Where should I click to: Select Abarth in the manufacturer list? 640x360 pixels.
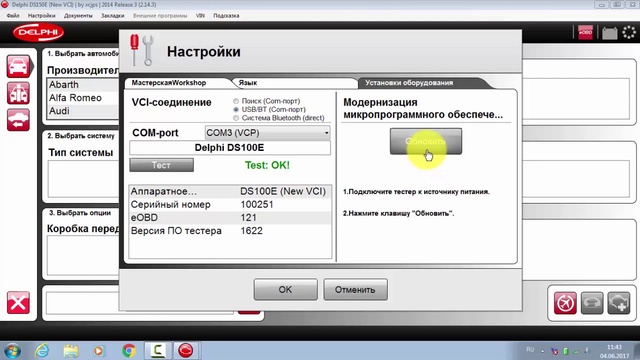point(83,85)
